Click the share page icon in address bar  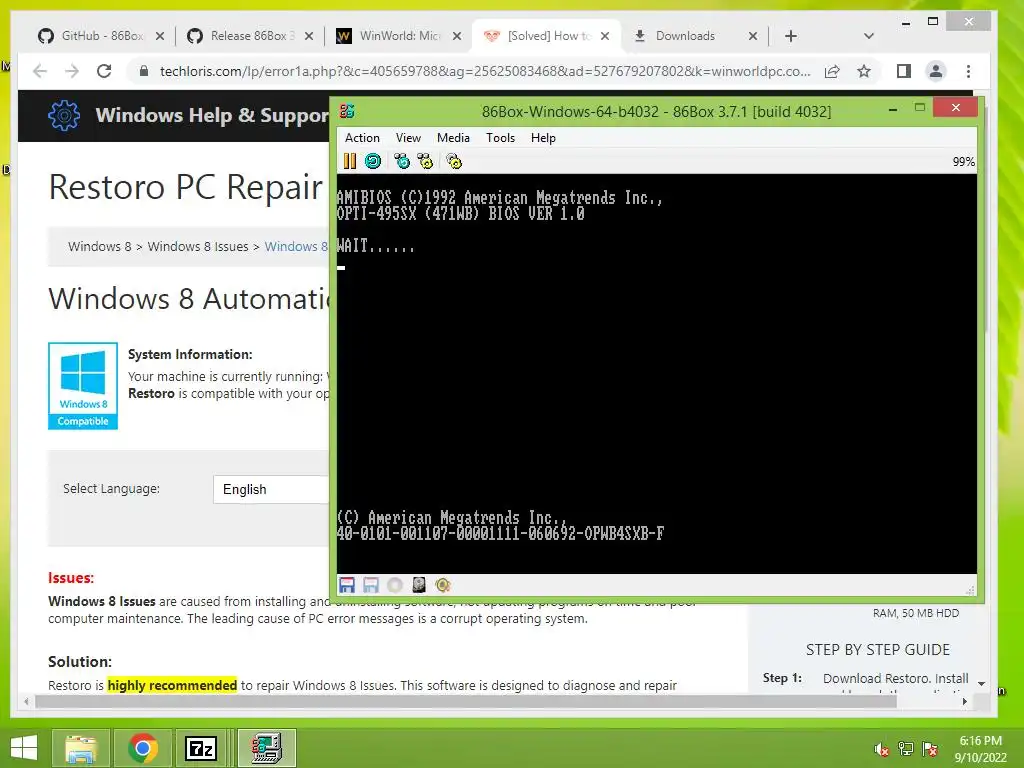click(832, 71)
